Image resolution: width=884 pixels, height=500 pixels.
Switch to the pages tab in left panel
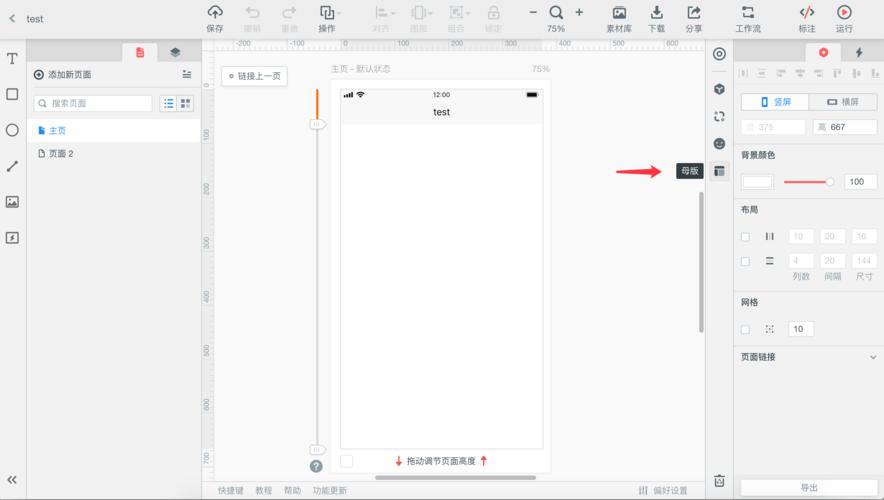pyautogui.click(x=140, y=52)
